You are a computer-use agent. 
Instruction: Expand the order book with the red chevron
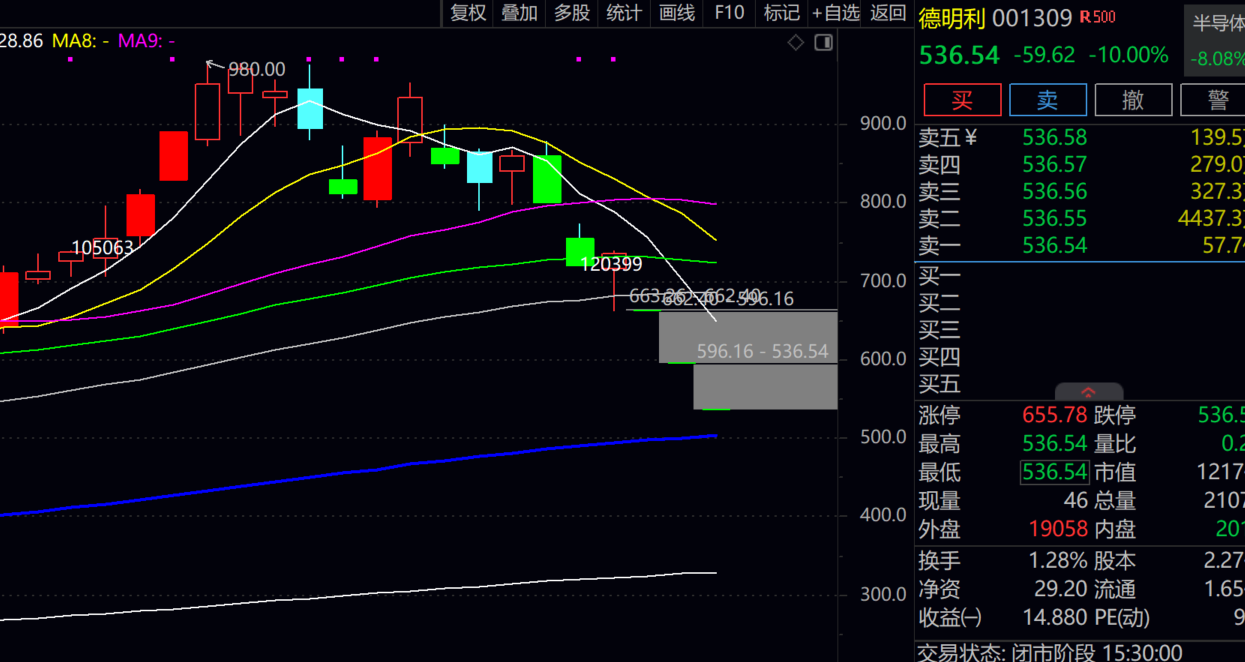[x=1089, y=392]
